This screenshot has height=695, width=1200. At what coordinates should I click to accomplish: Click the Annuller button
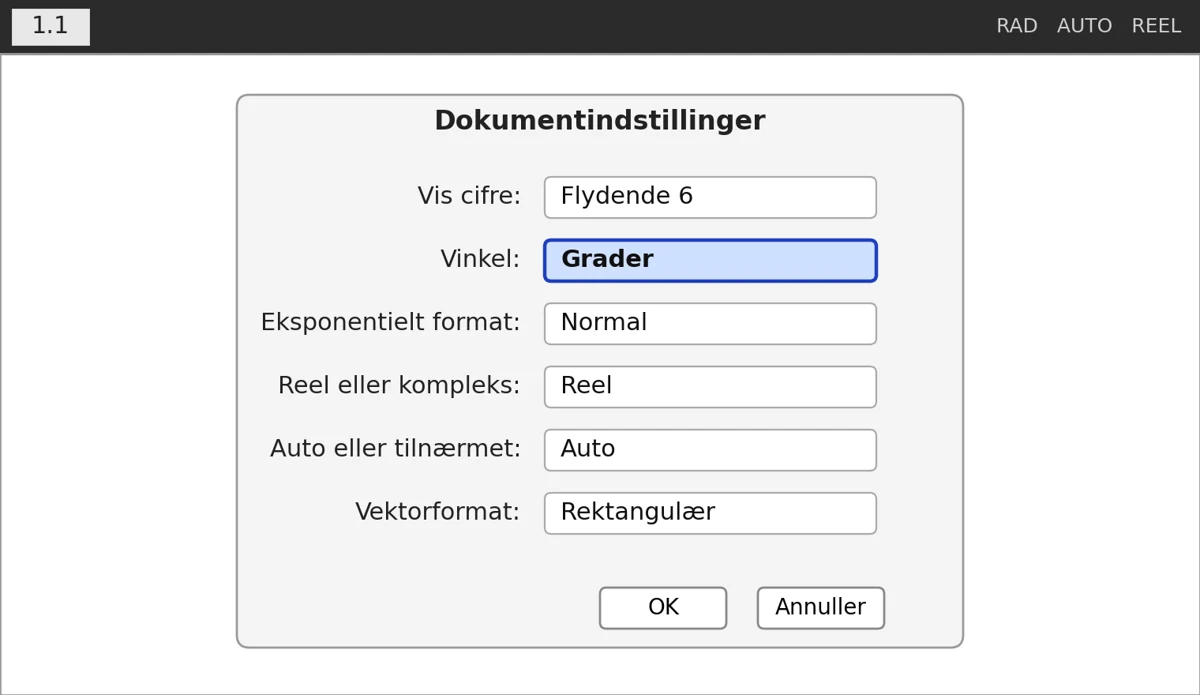click(821, 608)
